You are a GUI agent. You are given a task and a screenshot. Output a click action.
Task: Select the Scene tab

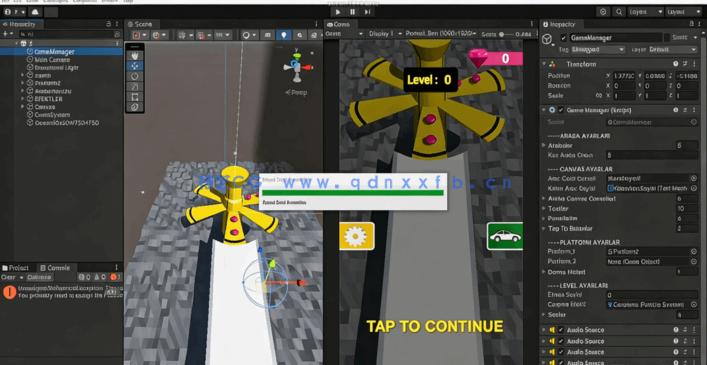pyautogui.click(x=141, y=24)
